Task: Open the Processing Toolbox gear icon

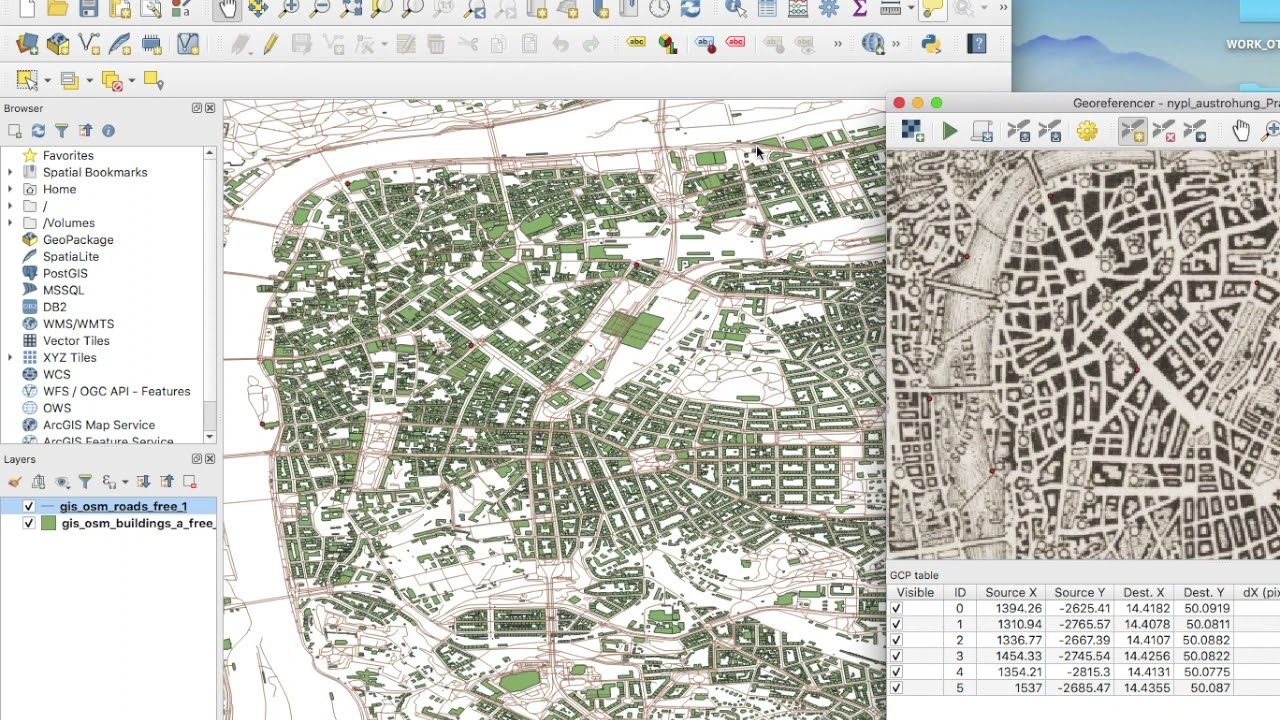Action: click(x=829, y=9)
